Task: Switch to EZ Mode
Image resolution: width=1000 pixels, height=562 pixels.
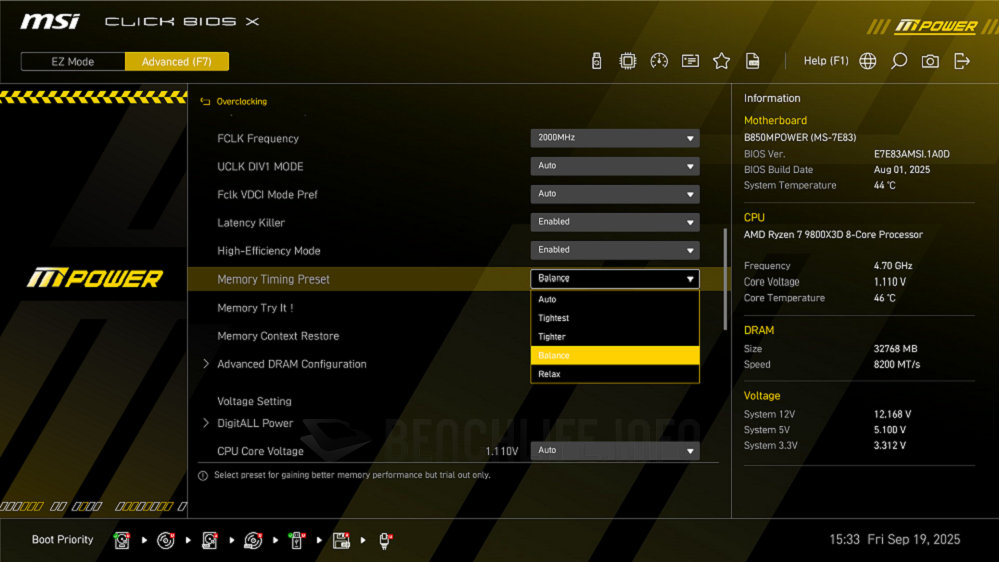Action: [73, 62]
